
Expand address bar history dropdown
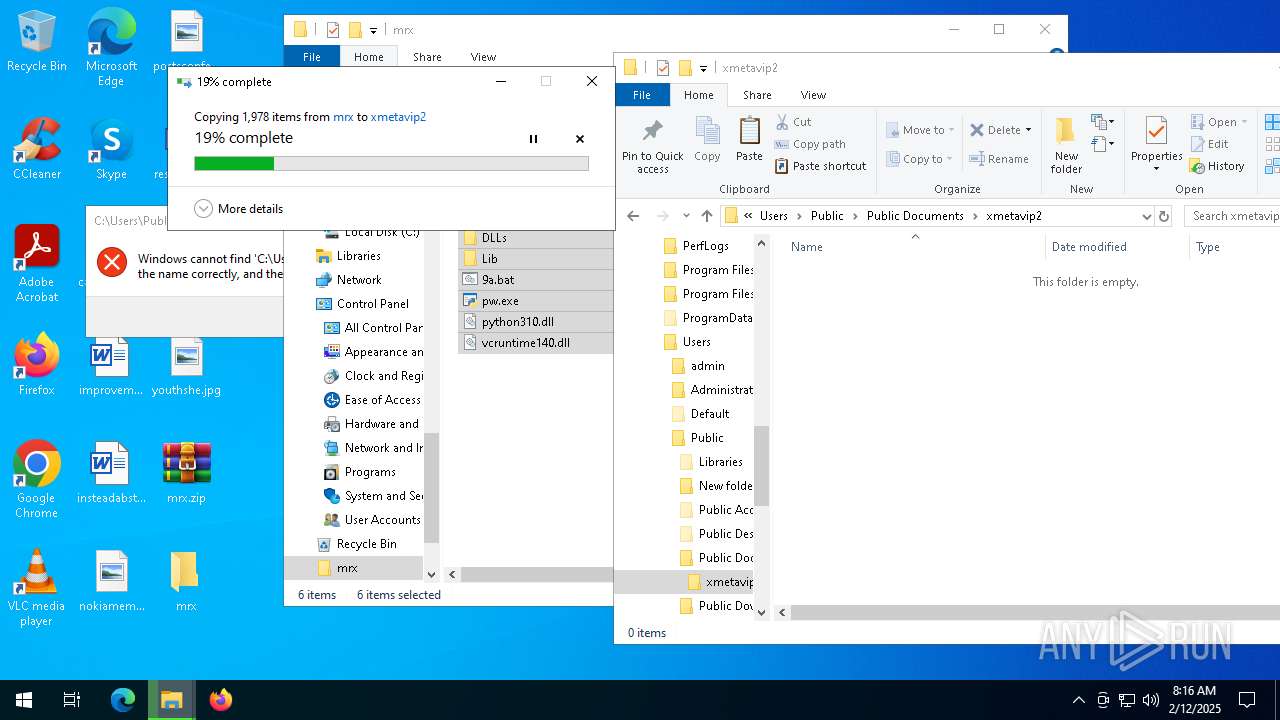(x=1146, y=216)
